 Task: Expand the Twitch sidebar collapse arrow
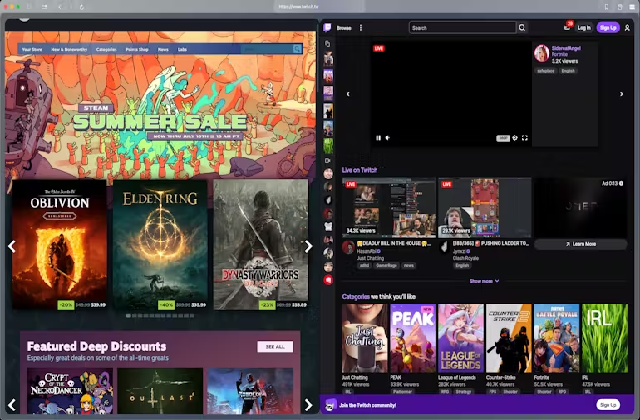pyautogui.click(x=327, y=44)
